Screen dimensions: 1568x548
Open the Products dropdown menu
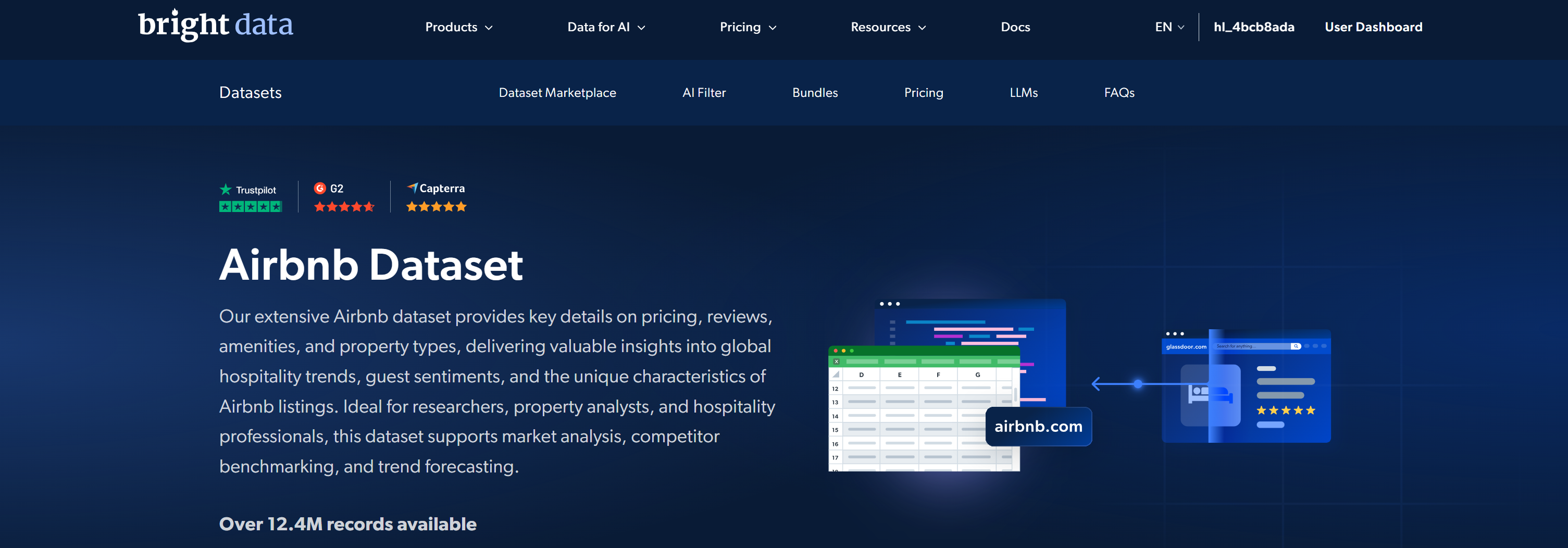point(458,27)
